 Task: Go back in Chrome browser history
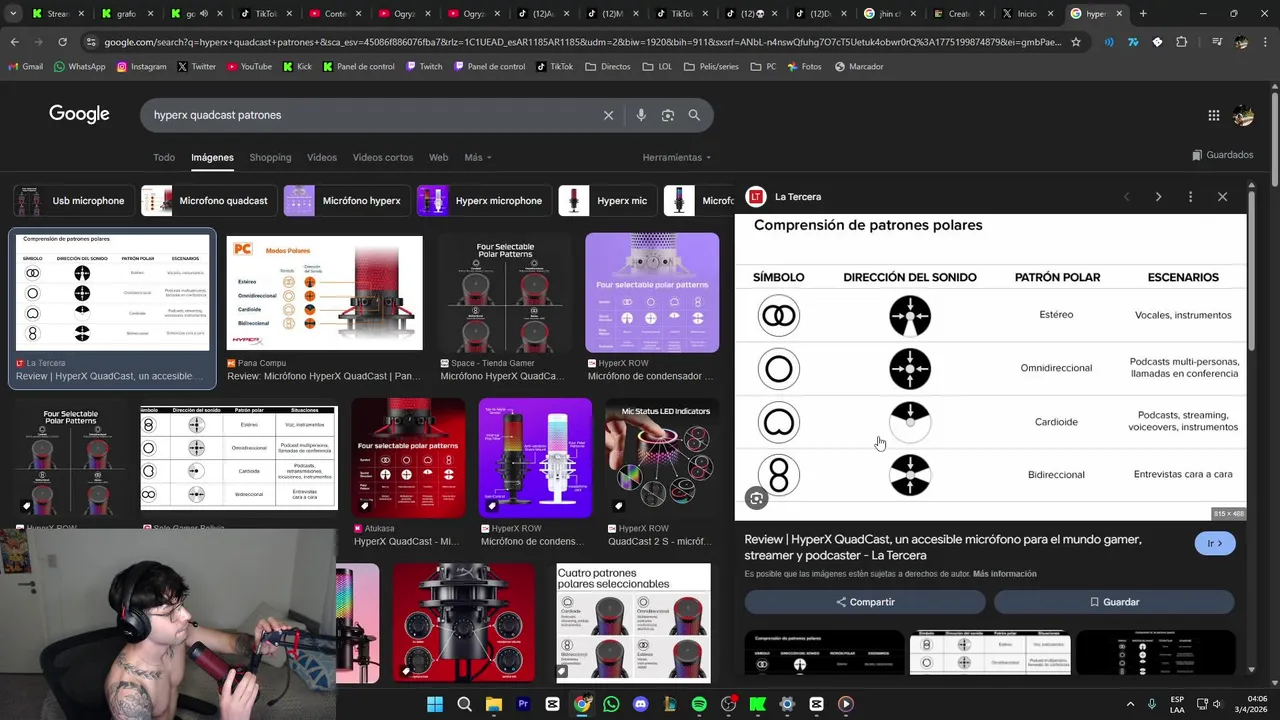click(x=14, y=42)
